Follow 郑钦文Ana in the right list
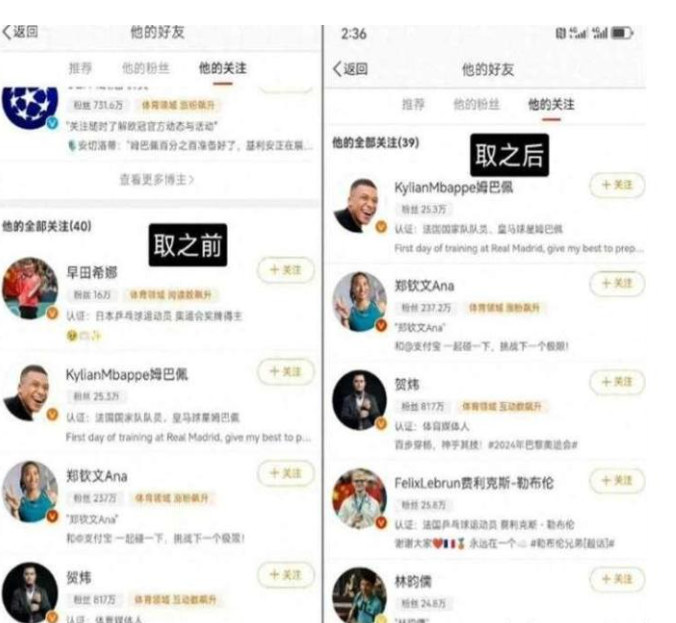 pyautogui.click(x=617, y=283)
